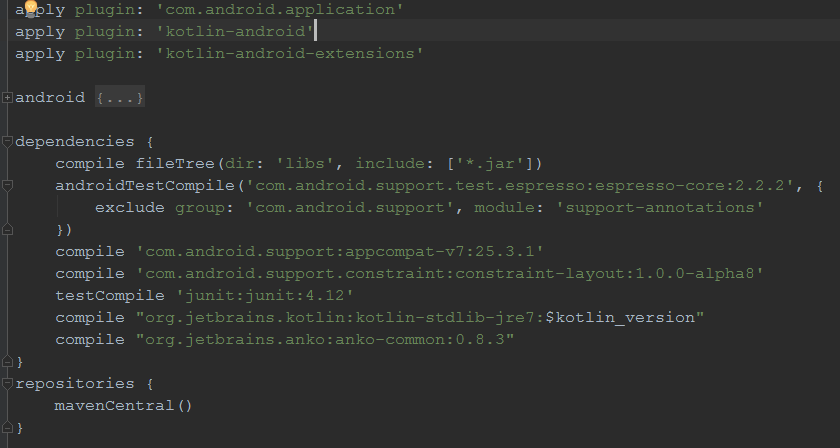Click the 'dependencies' keyword
The image size is (840, 448).
click(x=74, y=141)
